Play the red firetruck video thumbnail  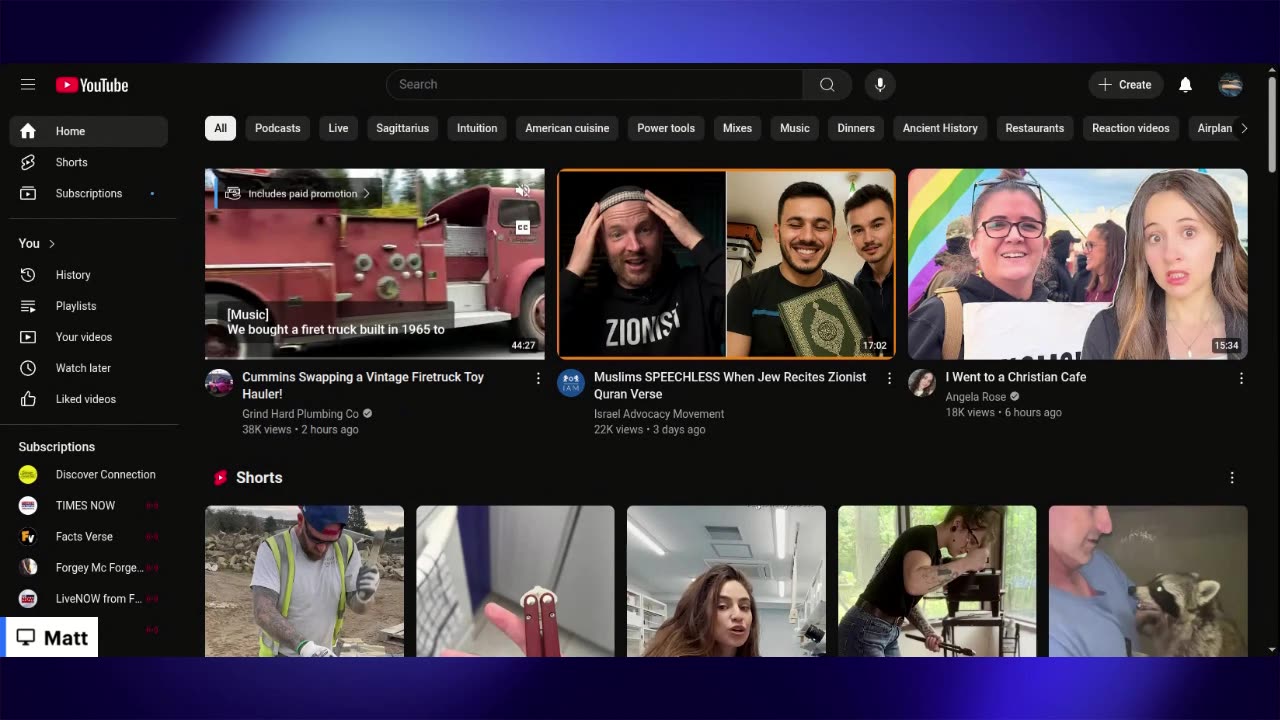coord(375,264)
